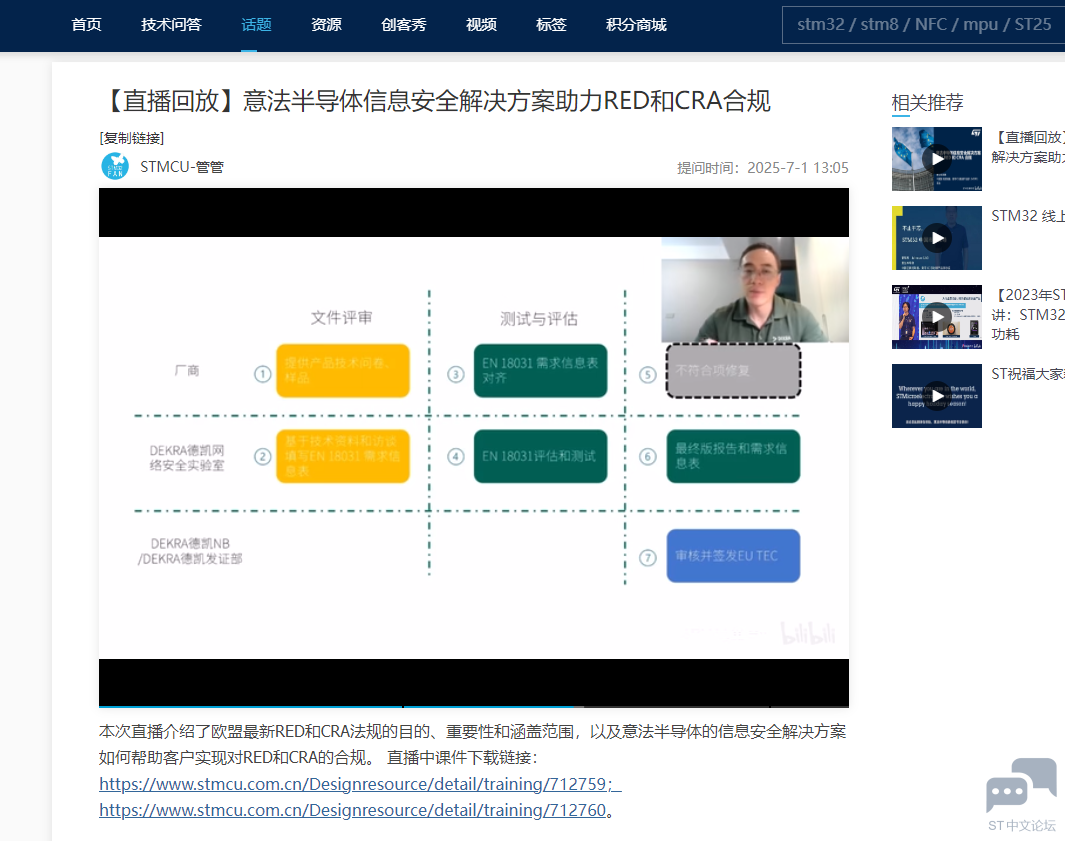
Task: Open the ST祝福大家 recommended title link
Action: pos(1028,374)
